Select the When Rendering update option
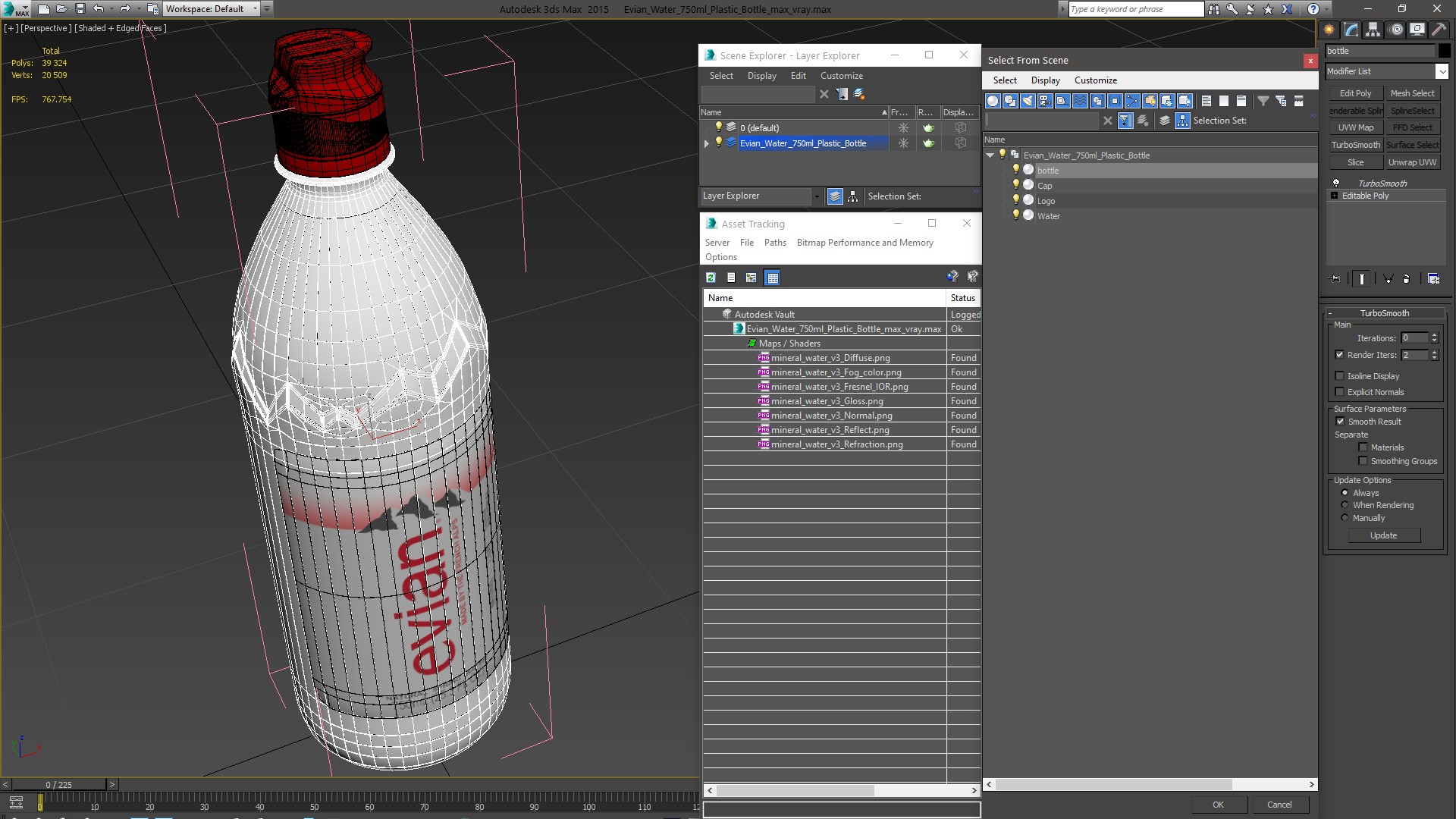The image size is (1456, 819). pos(1345,505)
